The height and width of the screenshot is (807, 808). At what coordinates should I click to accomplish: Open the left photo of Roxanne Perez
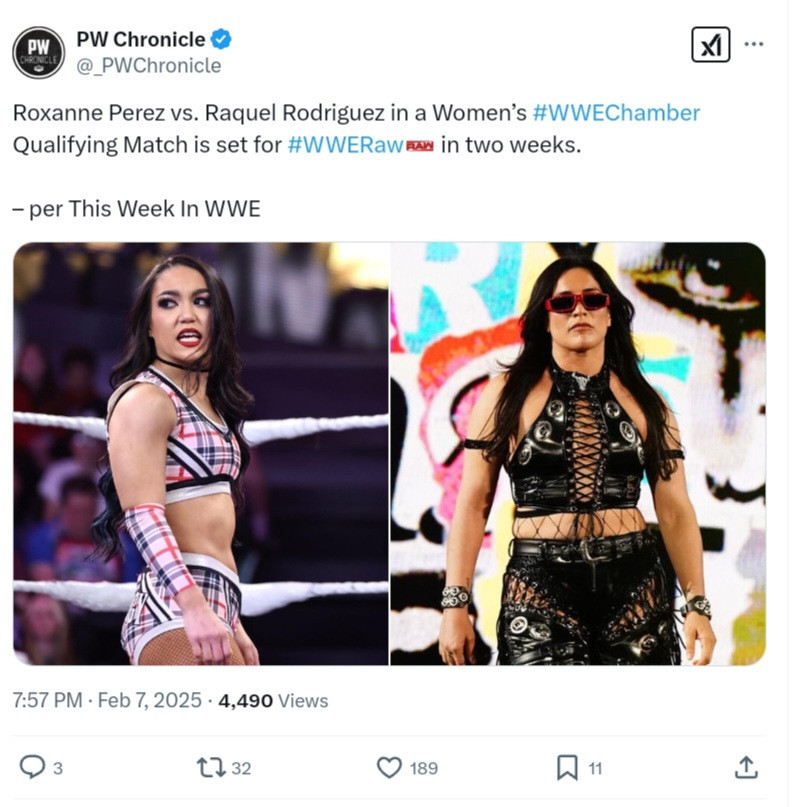coord(201,454)
